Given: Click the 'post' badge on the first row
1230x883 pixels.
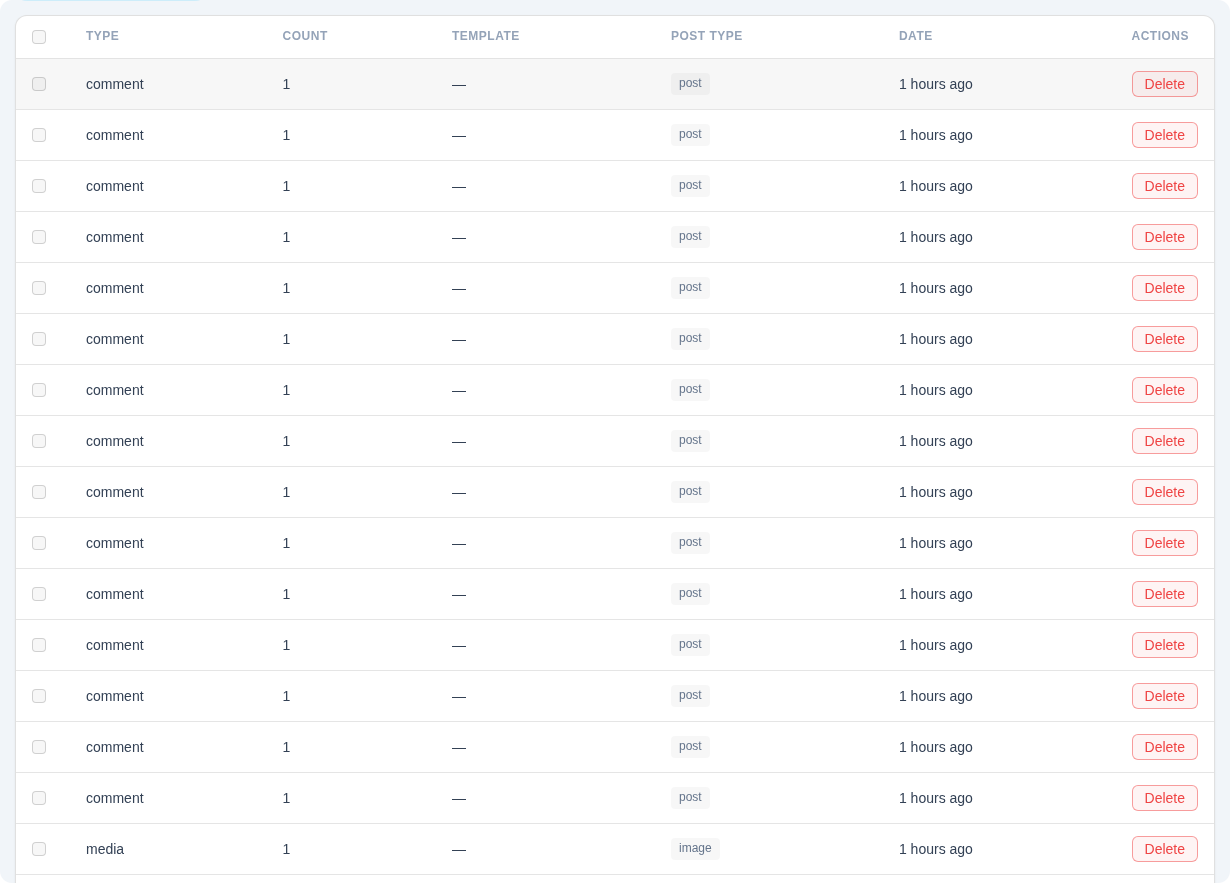Looking at the screenshot, I should [690, 84].
